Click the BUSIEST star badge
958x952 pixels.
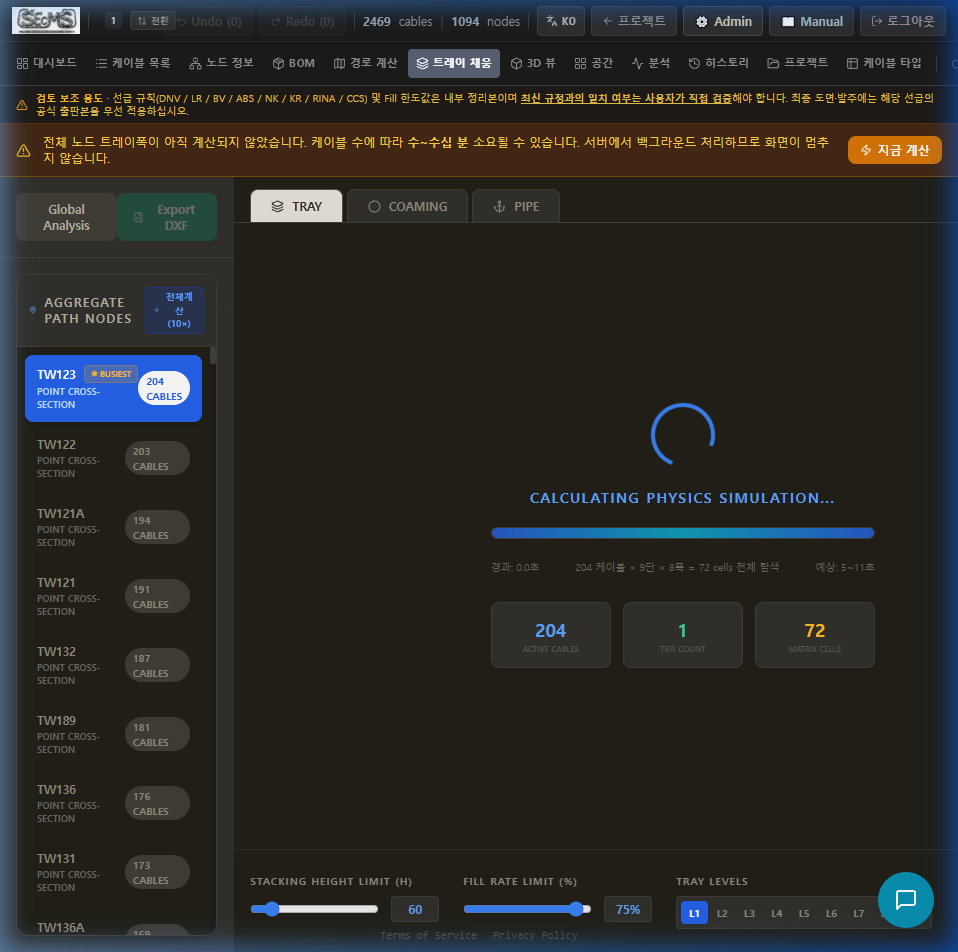point(111,374)
